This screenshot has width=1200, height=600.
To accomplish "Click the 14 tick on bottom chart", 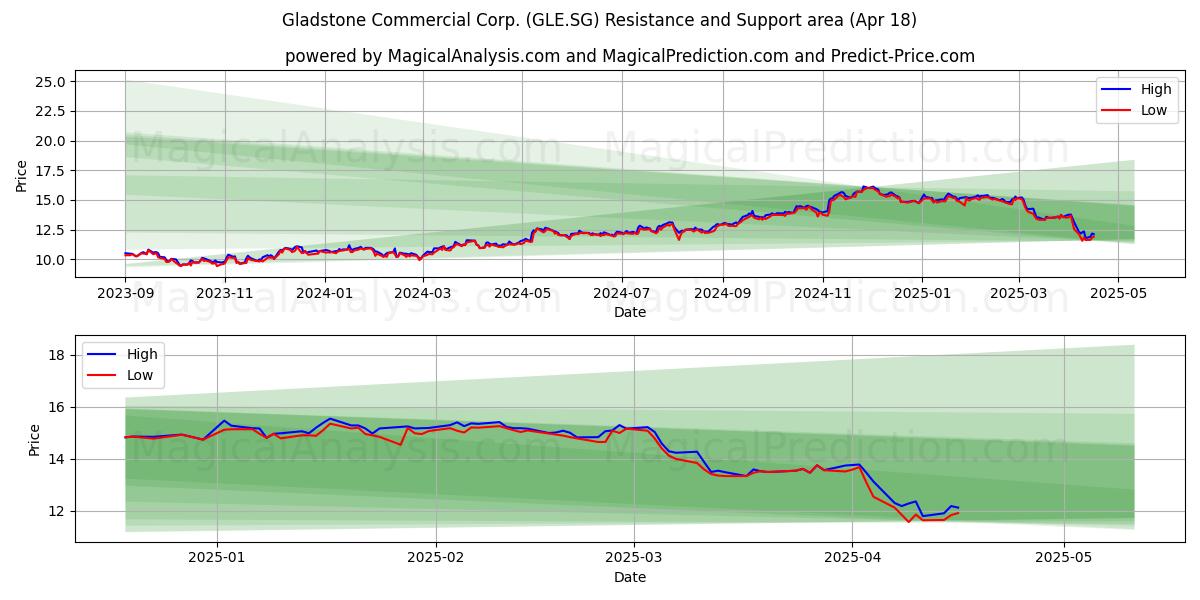I will [57, 459].
